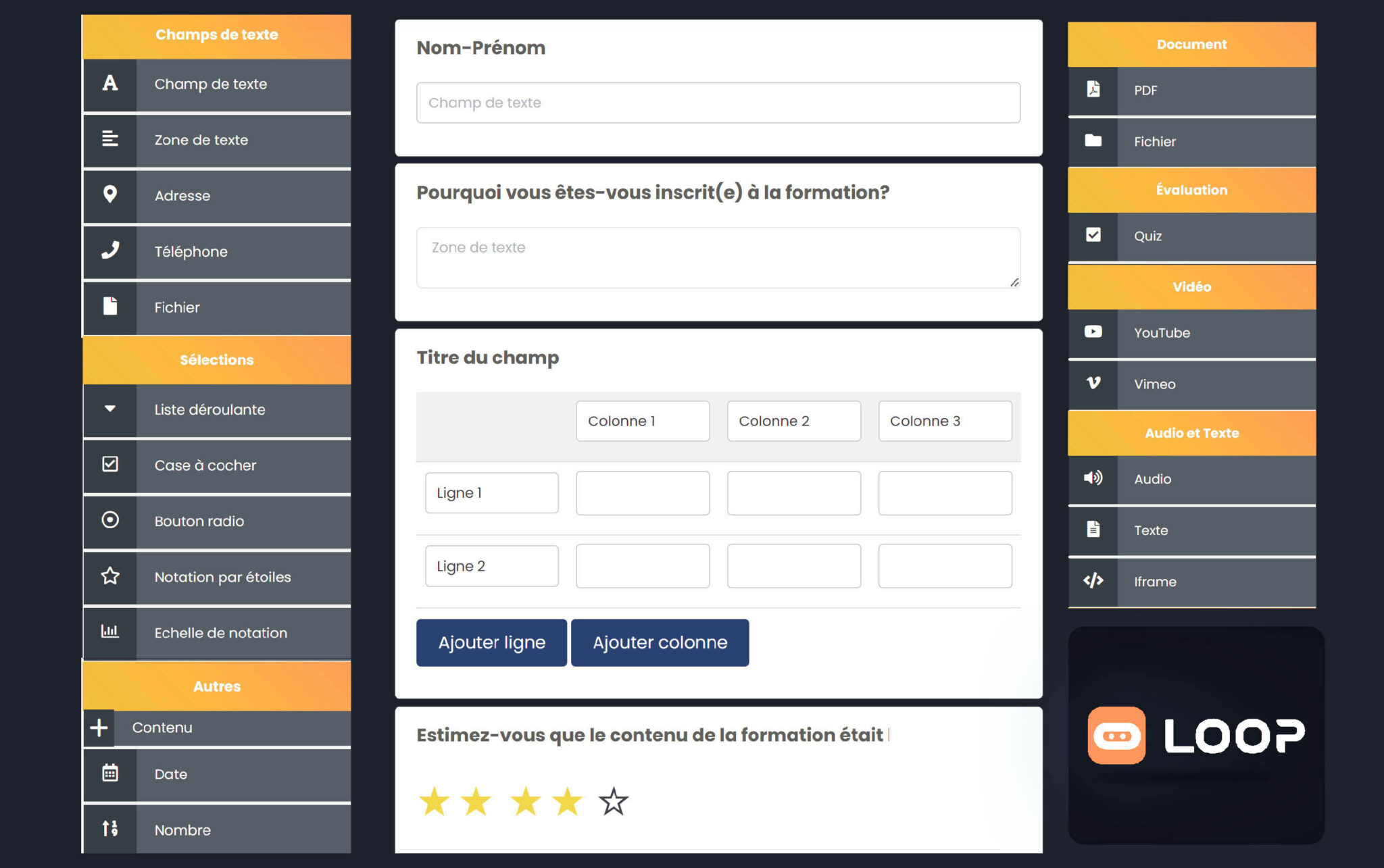
Task: Choose the Iframe code brackets icon
Action: (1093, 581)
